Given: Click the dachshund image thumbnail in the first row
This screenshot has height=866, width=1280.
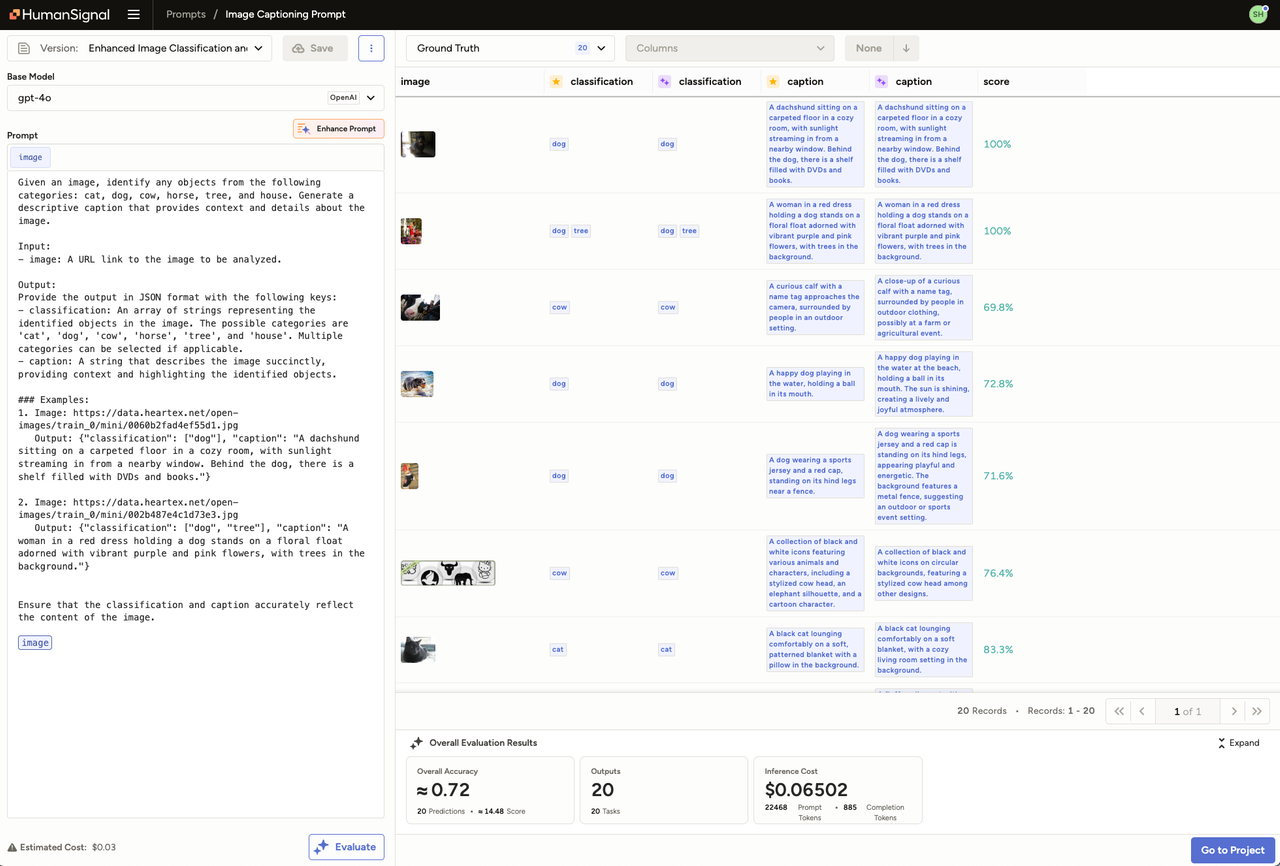Looking at the screenshot, I should pyautogui.click(x=417, y=144).
